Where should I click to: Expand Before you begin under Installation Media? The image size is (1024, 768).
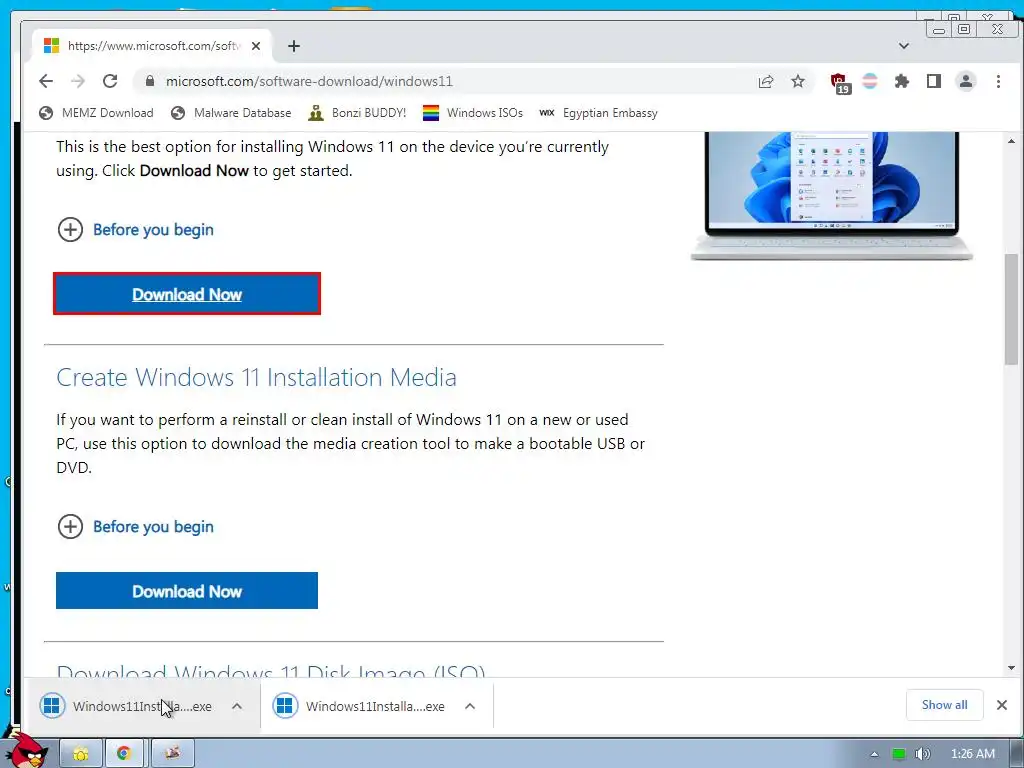136,526
